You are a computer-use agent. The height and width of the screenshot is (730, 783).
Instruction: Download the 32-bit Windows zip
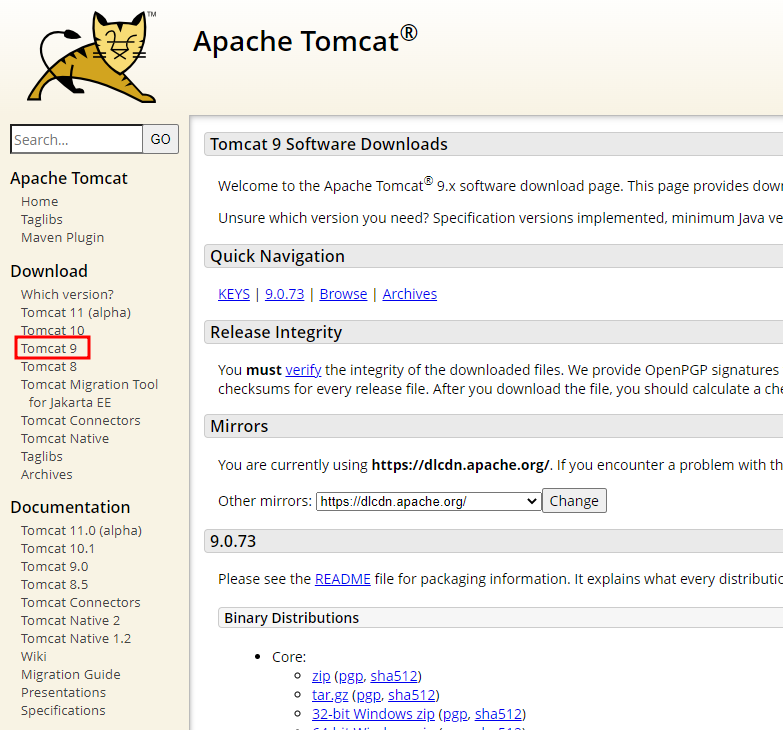pos(373,714)
